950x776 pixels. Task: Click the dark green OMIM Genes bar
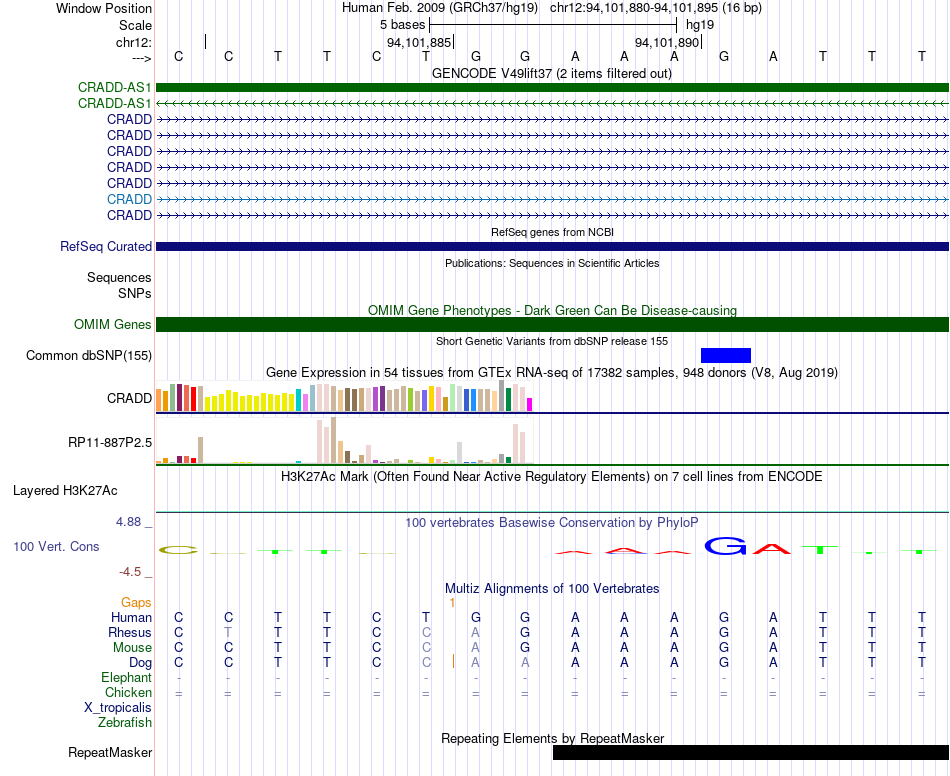(552, 325)
